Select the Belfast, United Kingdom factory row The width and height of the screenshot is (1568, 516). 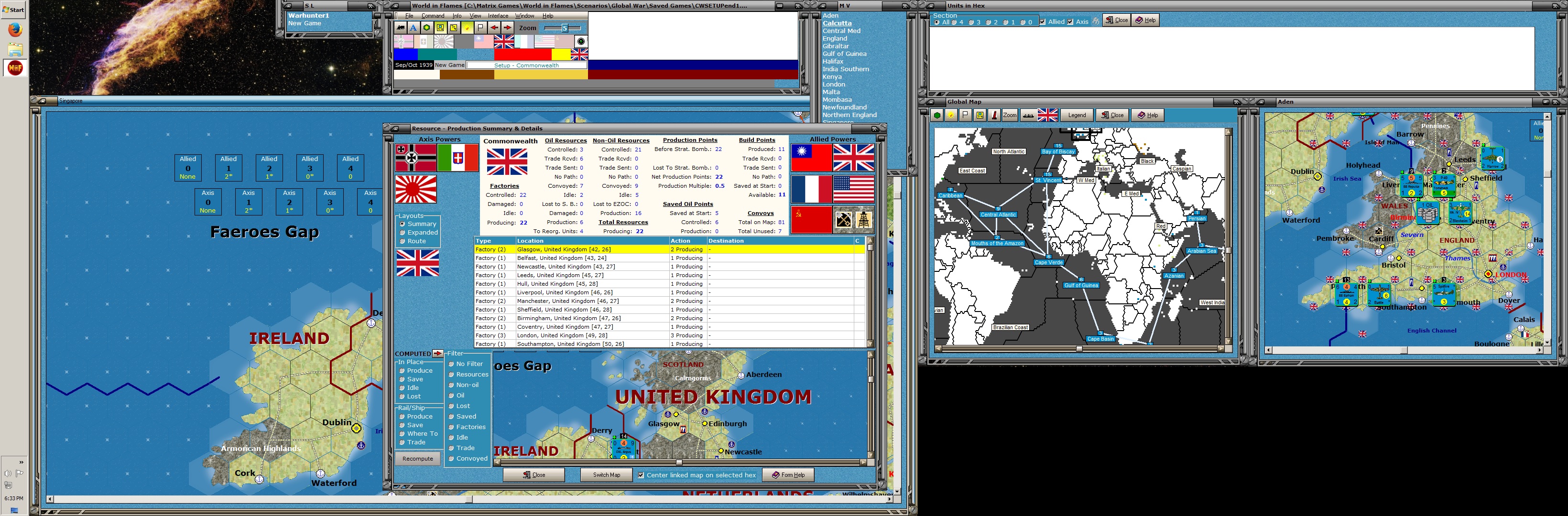click(x=669, y=258)
